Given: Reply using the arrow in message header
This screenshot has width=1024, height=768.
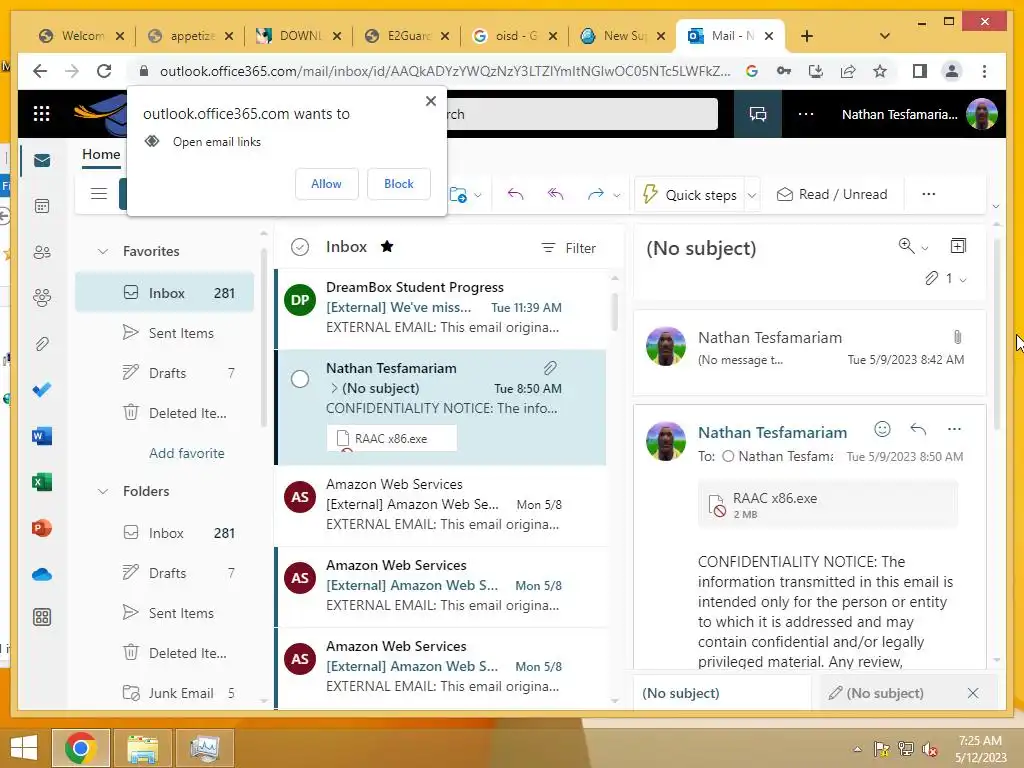Looking at the screenshot, I should point(918,429).
